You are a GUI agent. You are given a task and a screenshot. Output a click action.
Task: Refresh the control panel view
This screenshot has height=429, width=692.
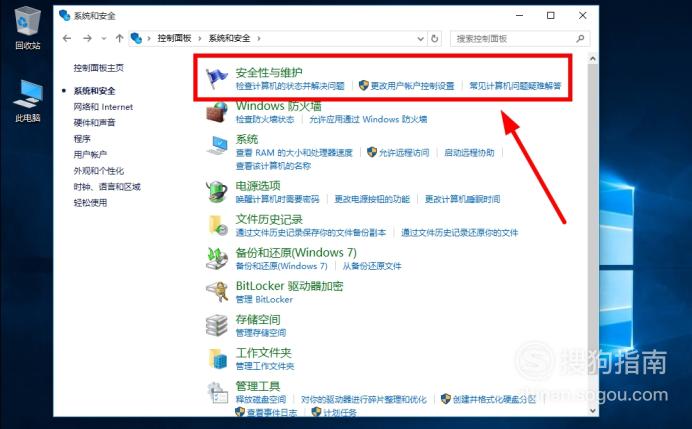pyautogui.click(x=435, y=38)
